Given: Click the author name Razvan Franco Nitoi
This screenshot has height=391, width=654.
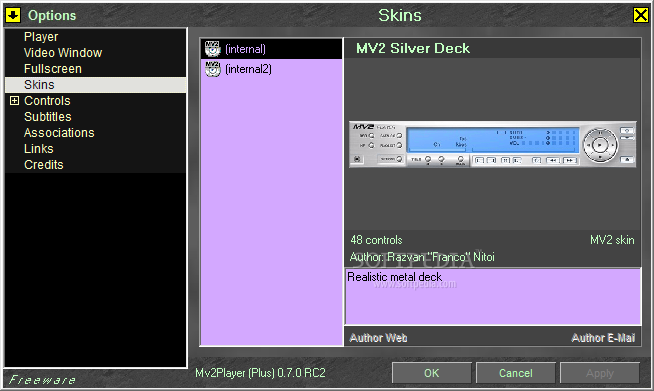Looking at the screenshot, I should tap(441, 257).
